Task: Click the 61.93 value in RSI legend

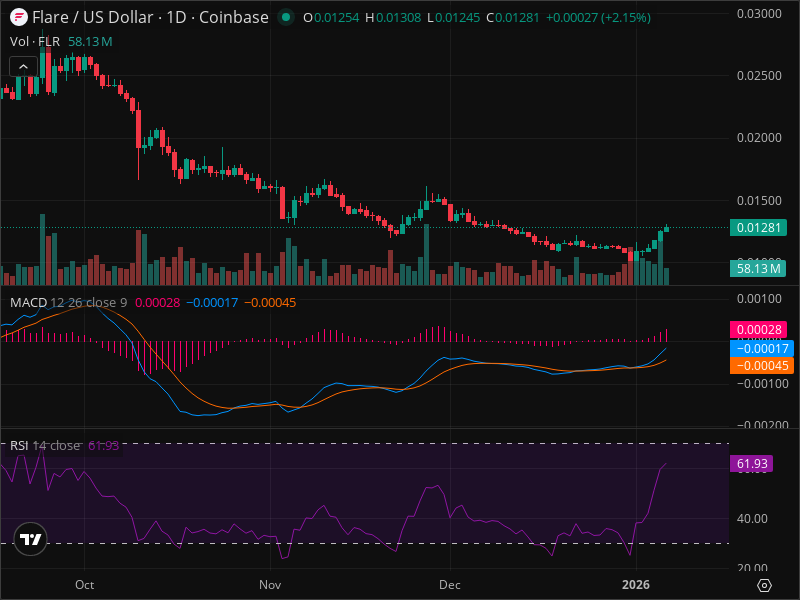Action: [x=104, y=445]
